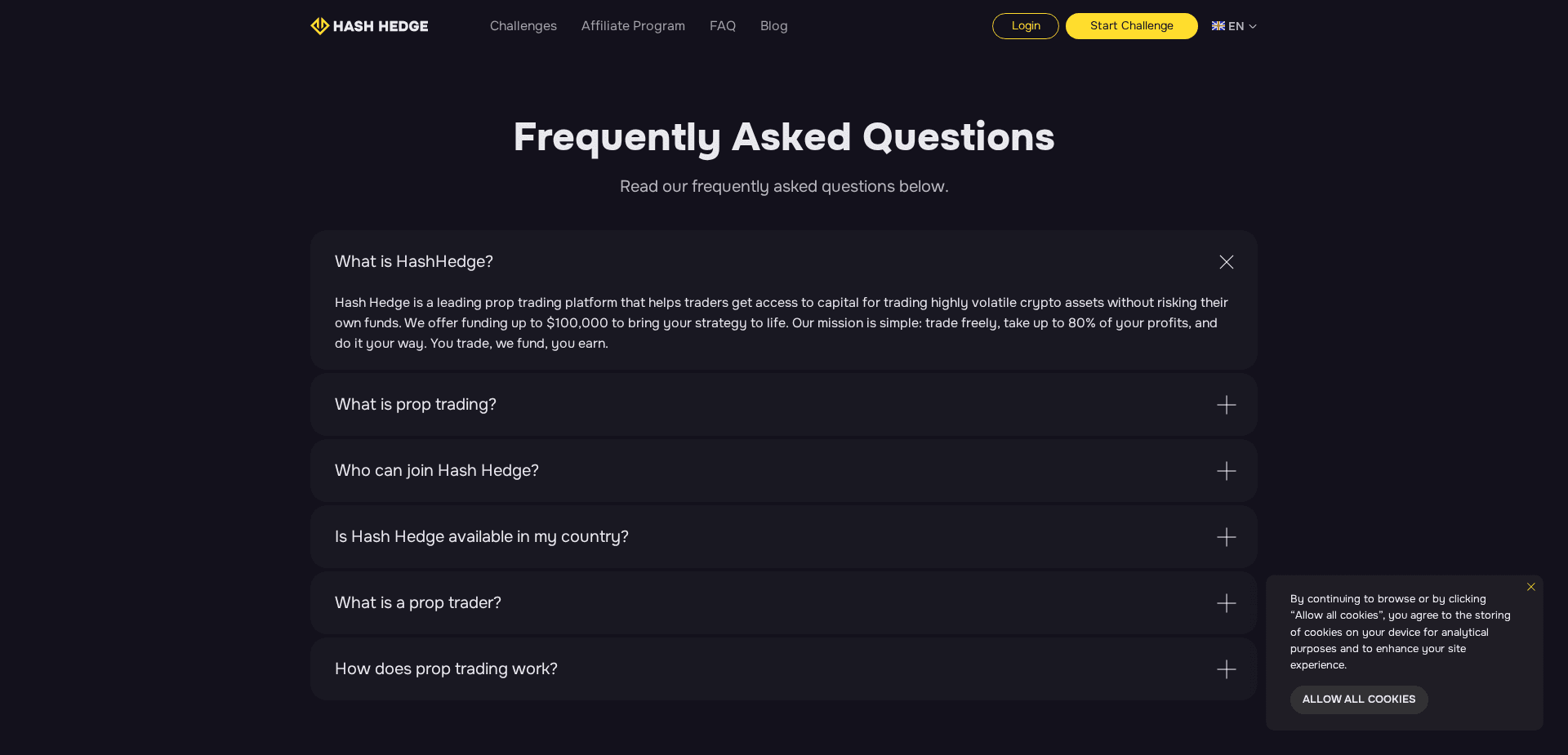
Task: Click the plus icon on How does prop trading work
Action: (x=1226, y=669)
